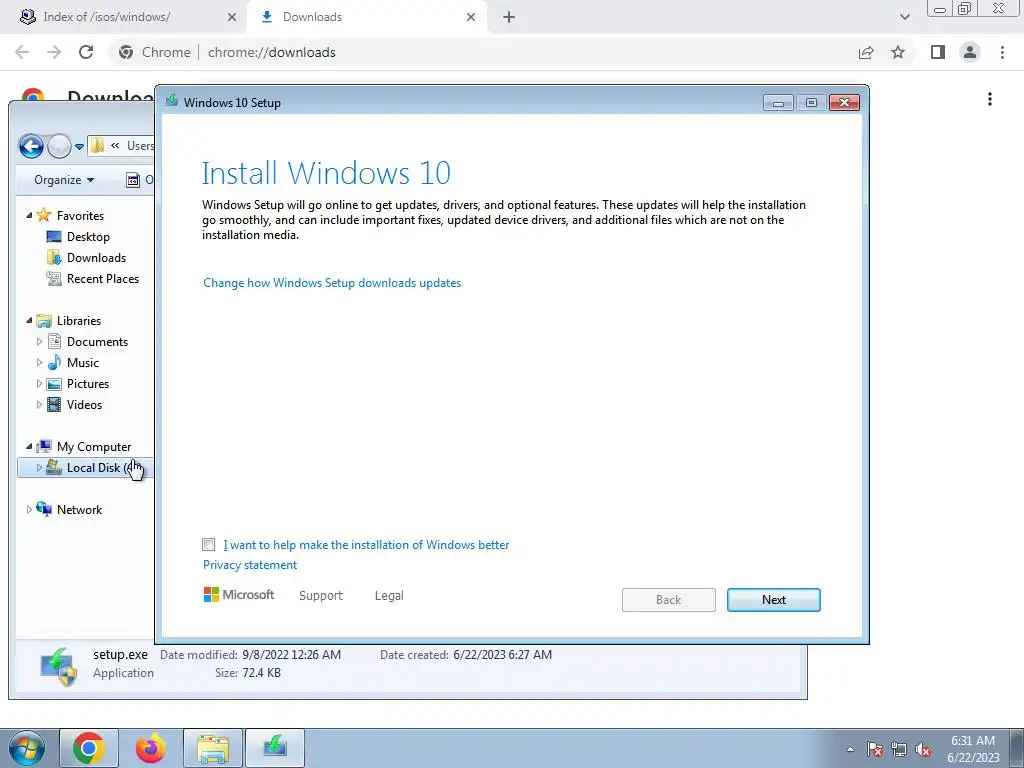
Task: Go back in Chrome
Action: pos(22,52)
